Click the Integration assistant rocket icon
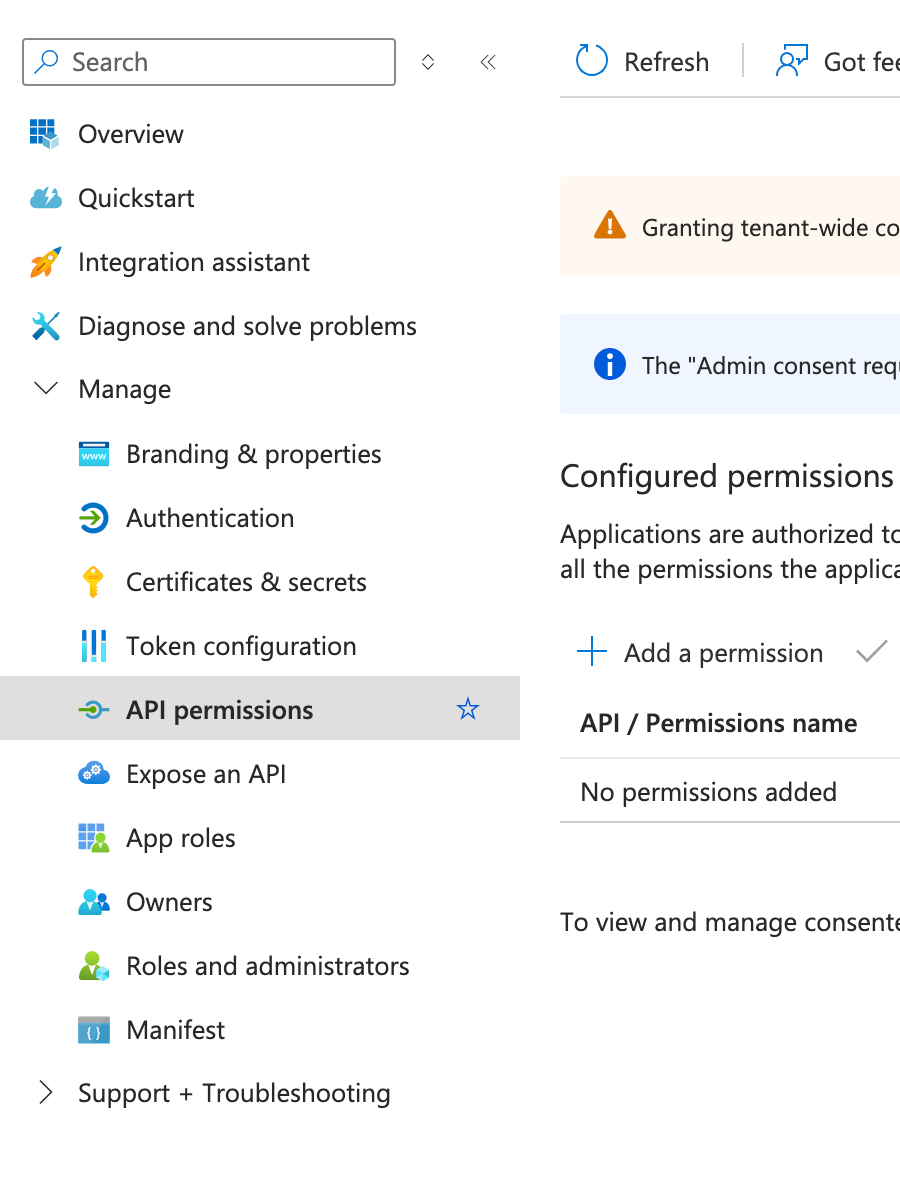This screenshot has width=900, height=1204. pyautogui.click(x=46, y=262)
